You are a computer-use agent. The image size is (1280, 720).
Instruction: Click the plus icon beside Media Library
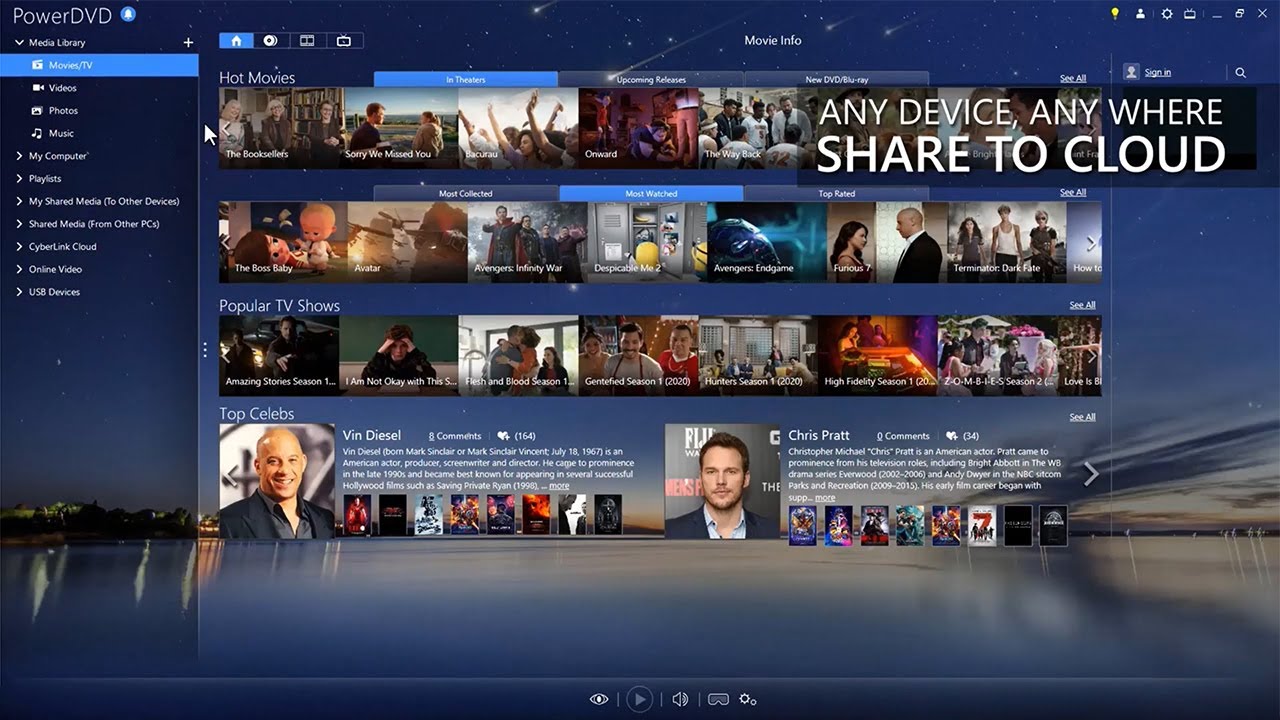pos(188,43)
